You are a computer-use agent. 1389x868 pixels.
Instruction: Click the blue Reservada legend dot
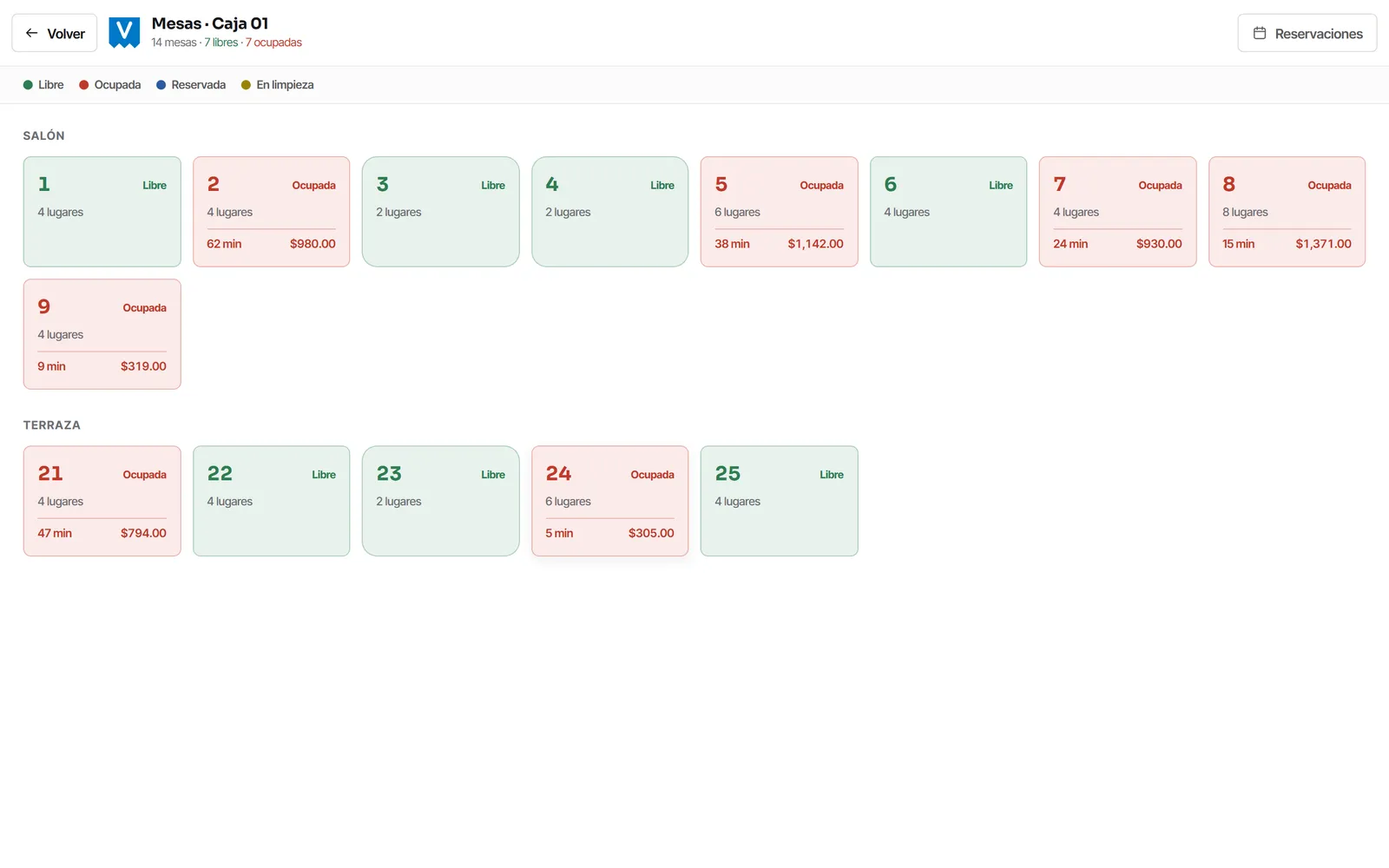(x=161, y=85)
